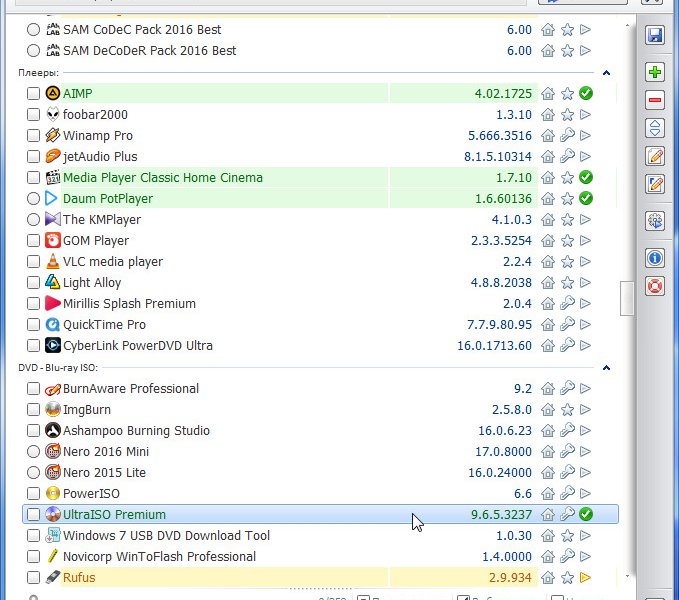
Task: Select SAM CoDeC Pack 2016 Best radio
Action: 33,29
